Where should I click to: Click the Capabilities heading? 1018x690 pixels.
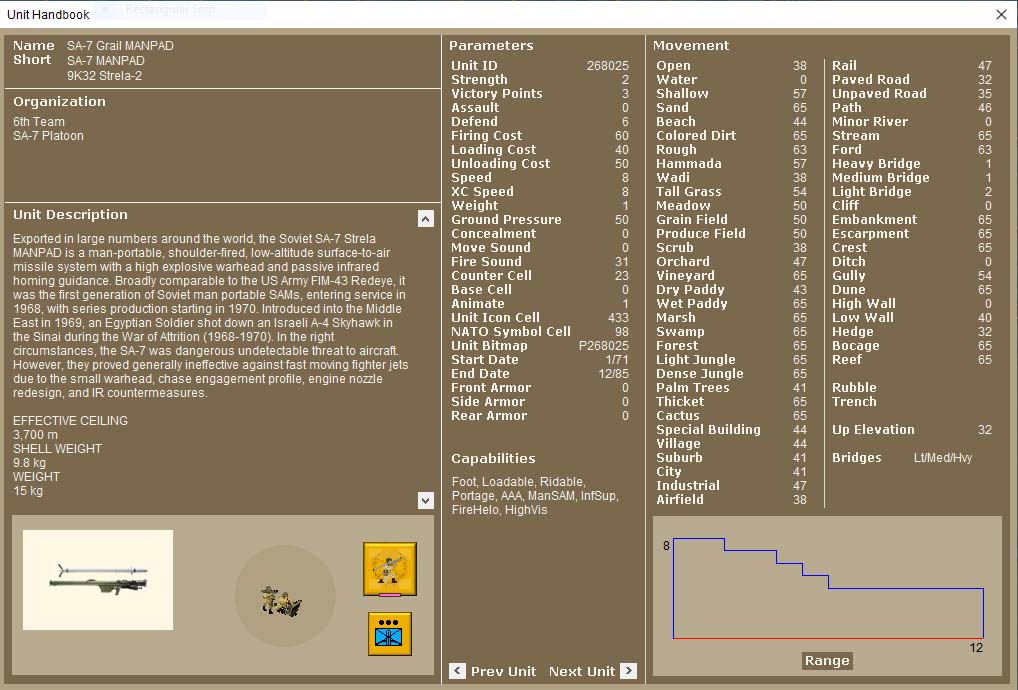[x=493, y=458]
